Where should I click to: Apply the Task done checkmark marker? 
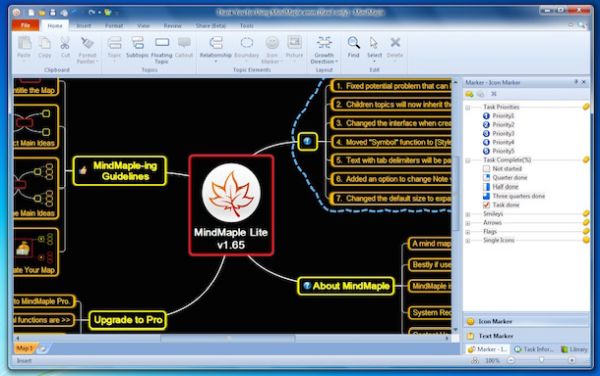486,205
